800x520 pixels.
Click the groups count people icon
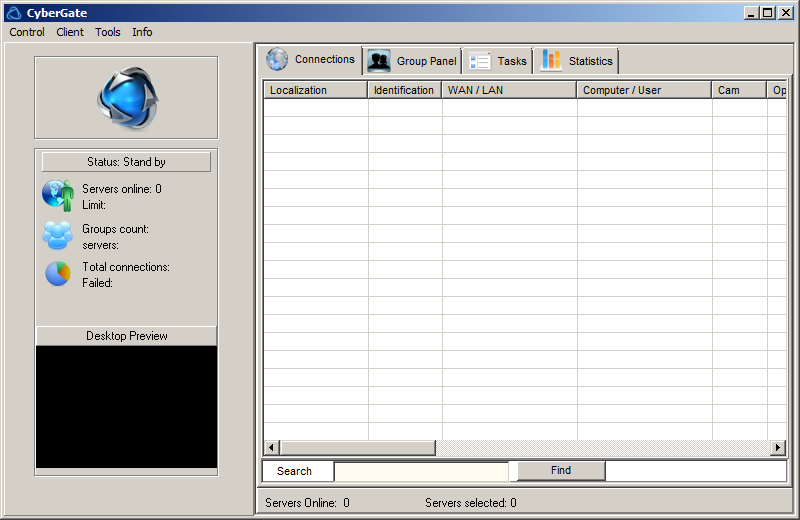[57, 235]
